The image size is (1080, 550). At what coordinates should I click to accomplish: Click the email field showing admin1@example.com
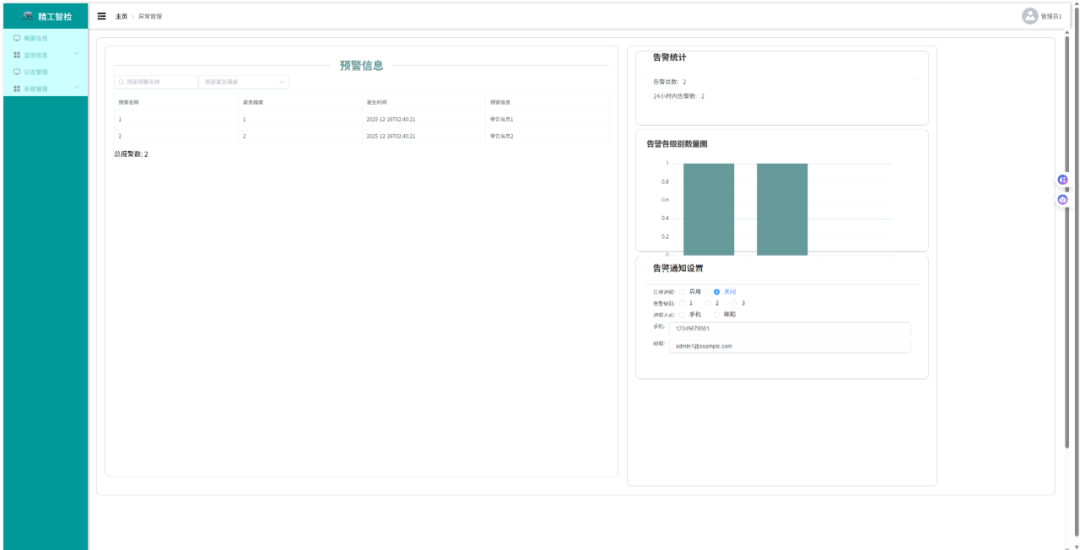[789, 346]
